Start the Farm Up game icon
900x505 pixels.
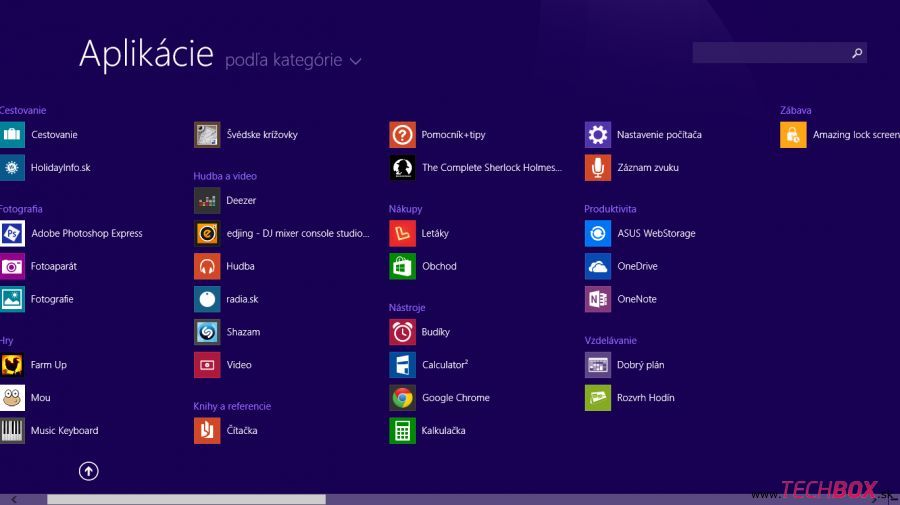tap(12, 365)
